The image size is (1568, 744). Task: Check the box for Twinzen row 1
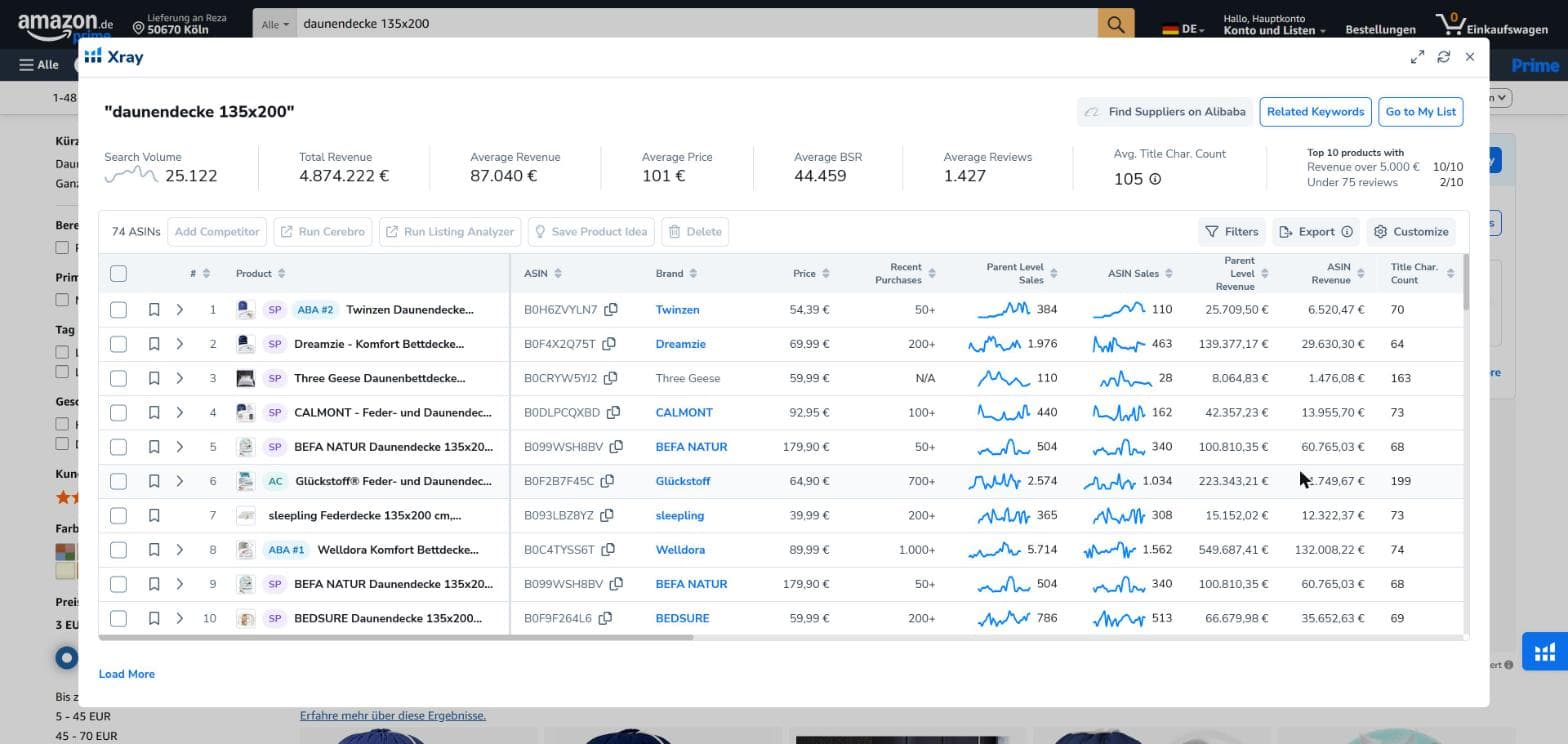[x=118, y=310]
